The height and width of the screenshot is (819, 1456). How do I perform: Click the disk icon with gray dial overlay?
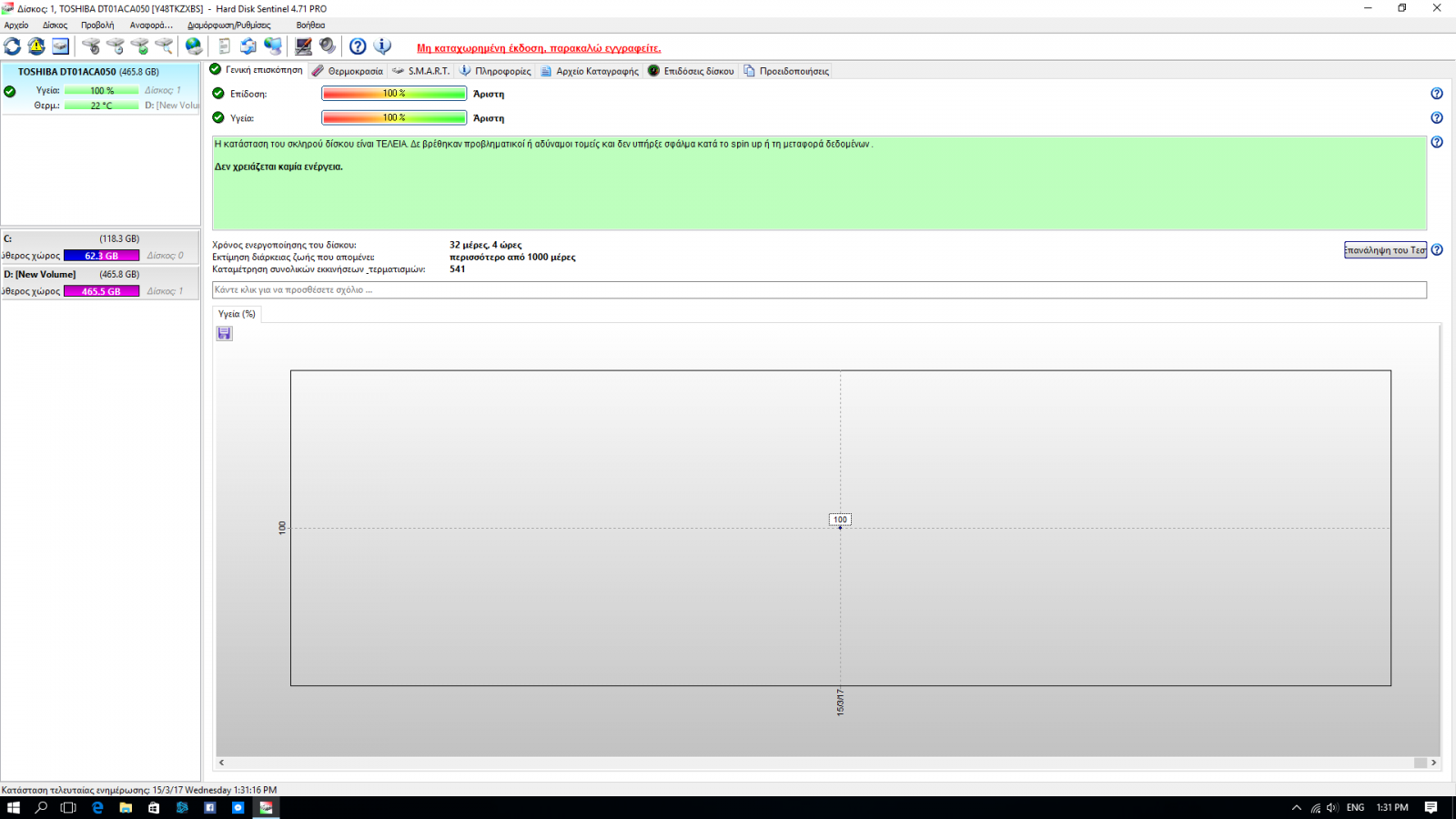[x=91, y=45]
